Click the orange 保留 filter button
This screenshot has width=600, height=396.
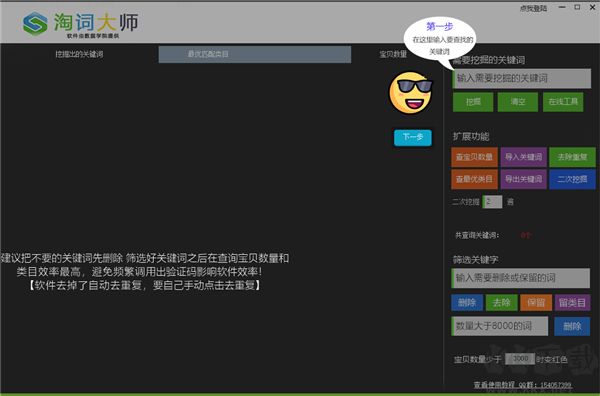point(536,303)
